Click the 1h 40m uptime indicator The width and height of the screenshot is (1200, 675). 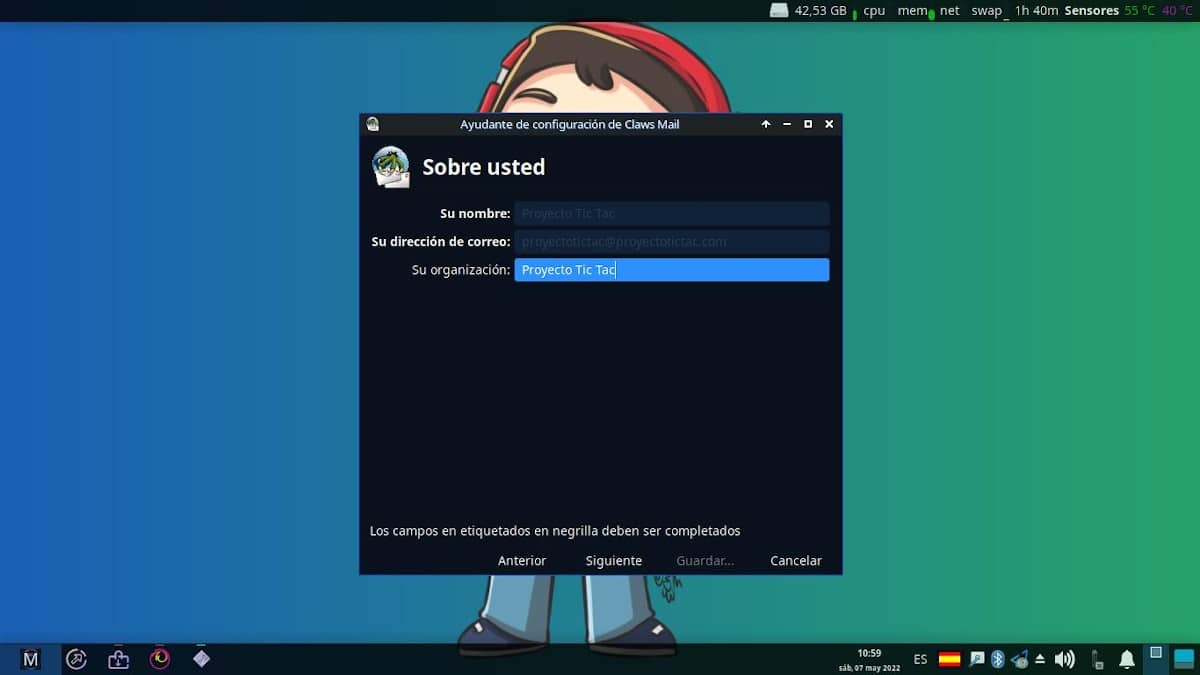pyautogui.click(x=1036, y=11)
